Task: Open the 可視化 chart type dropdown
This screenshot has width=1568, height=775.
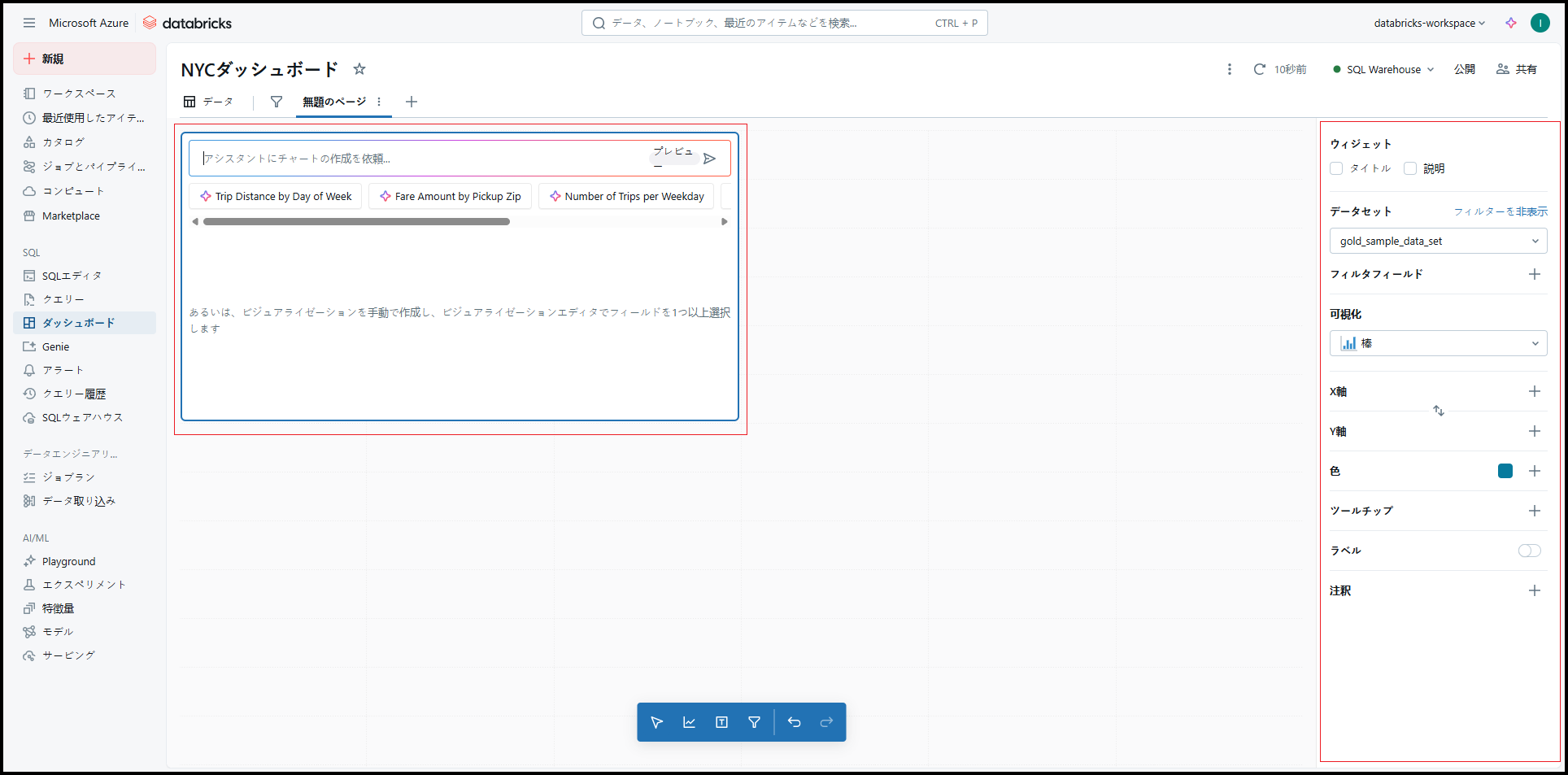Action: click(1439, 343)
